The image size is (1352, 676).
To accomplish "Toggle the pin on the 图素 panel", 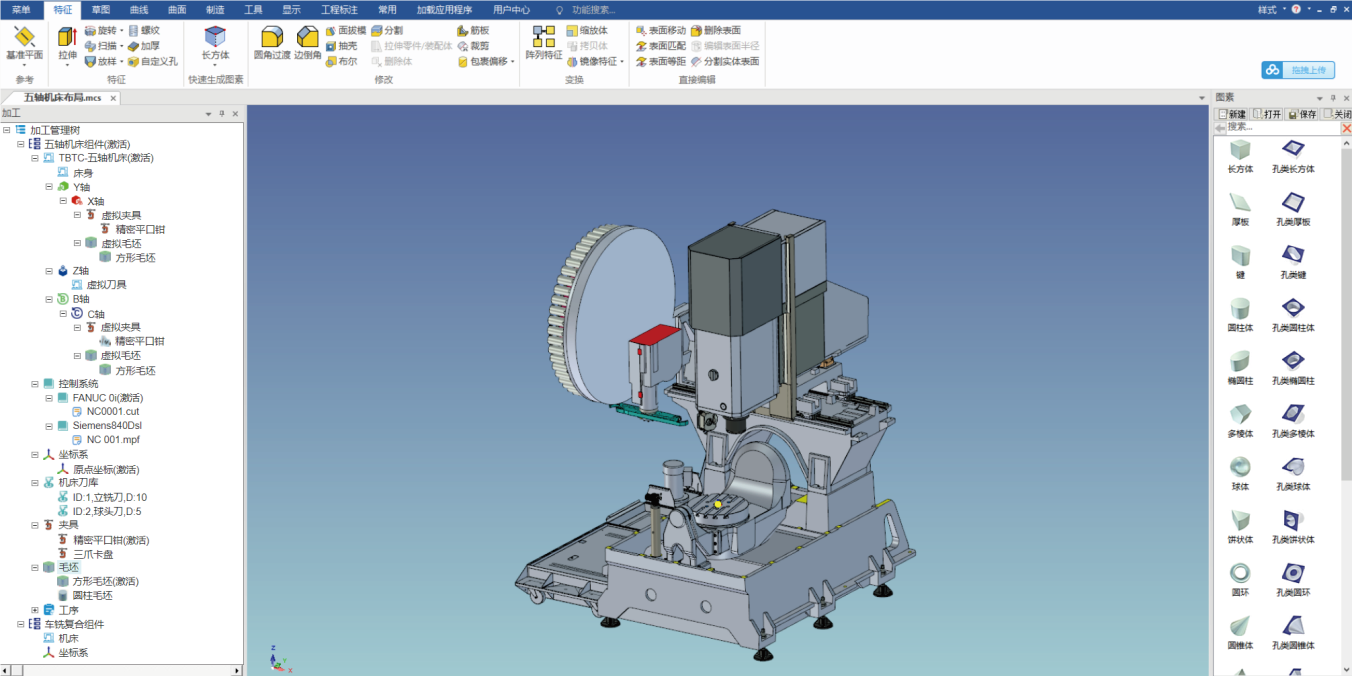I will pyautogui.click(x=1333, y=98).
